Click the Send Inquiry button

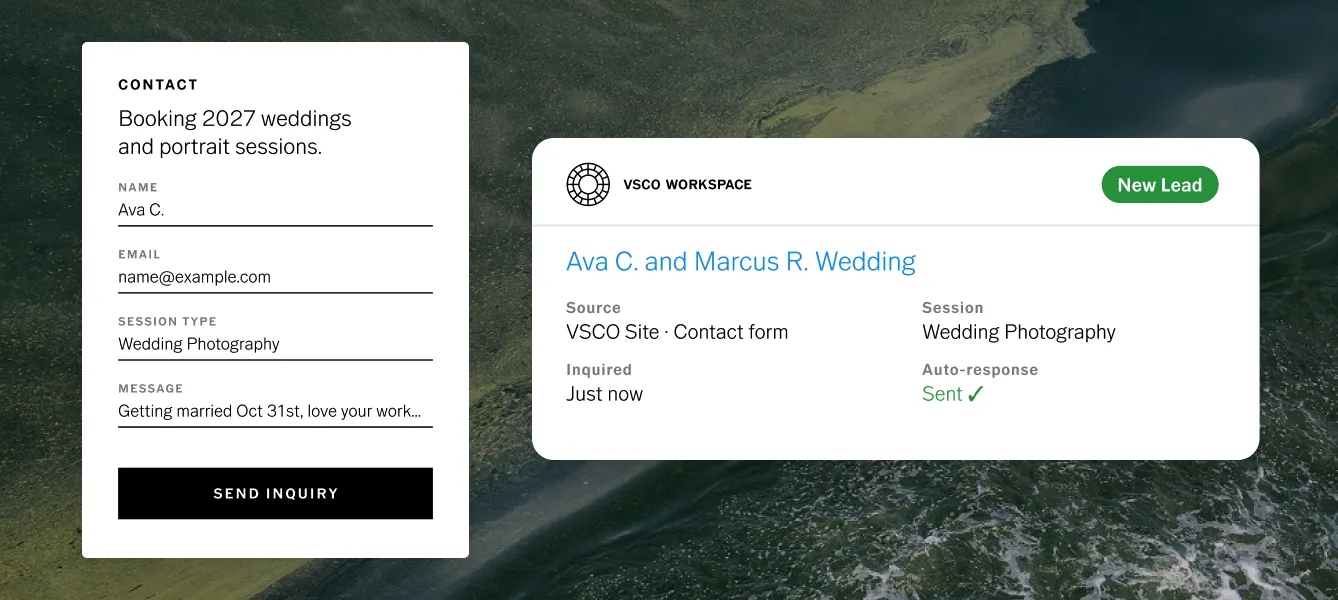coord(275,493)
